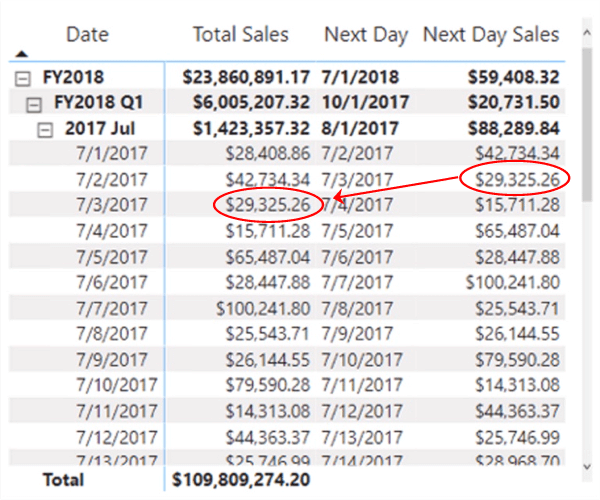Click the grand total $109,809,274.20
600x500 pixels.
(x=242, y=480)
